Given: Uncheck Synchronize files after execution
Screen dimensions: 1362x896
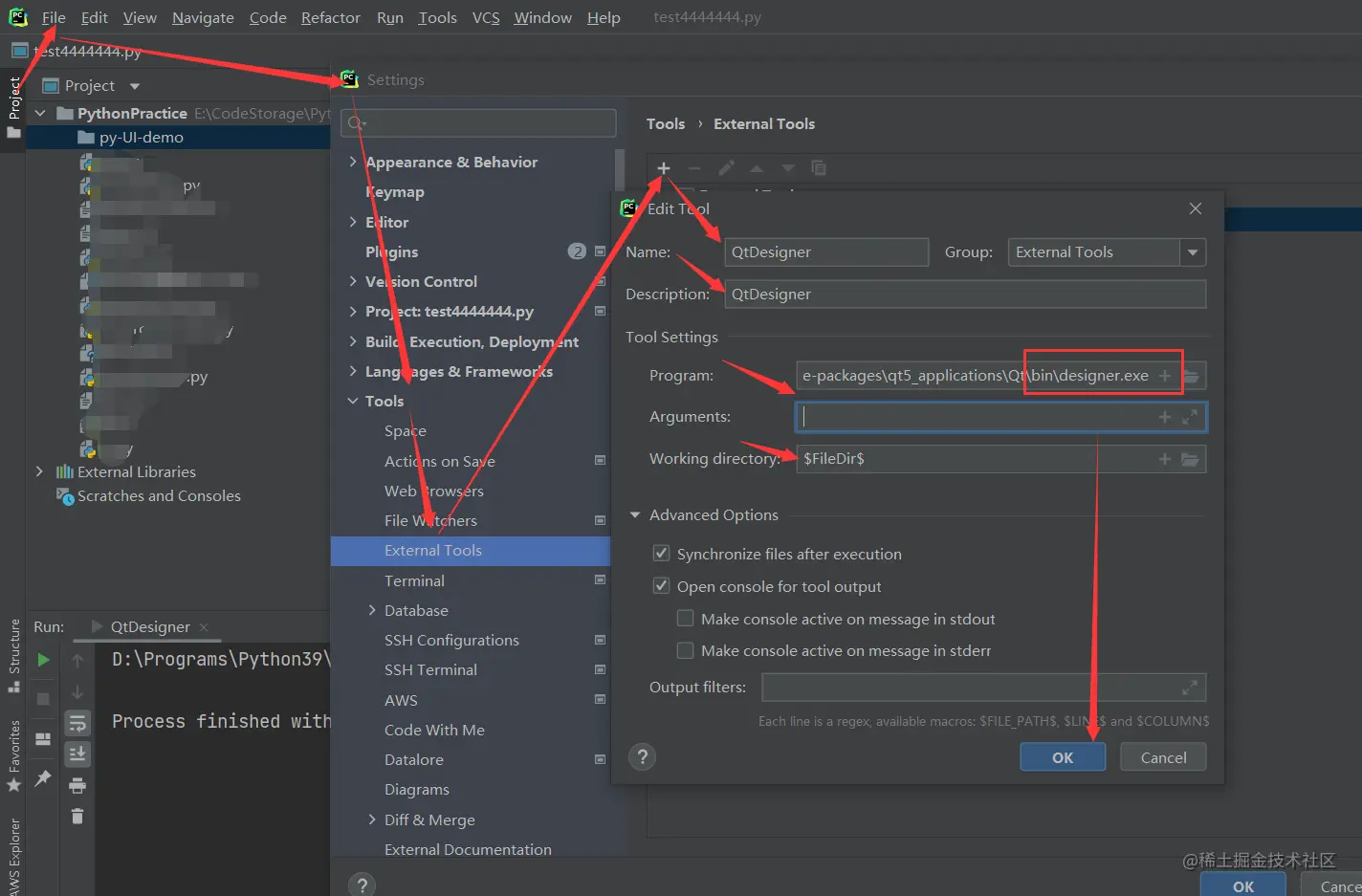Looking at the screenshot, I should click(x=661, y=553).
